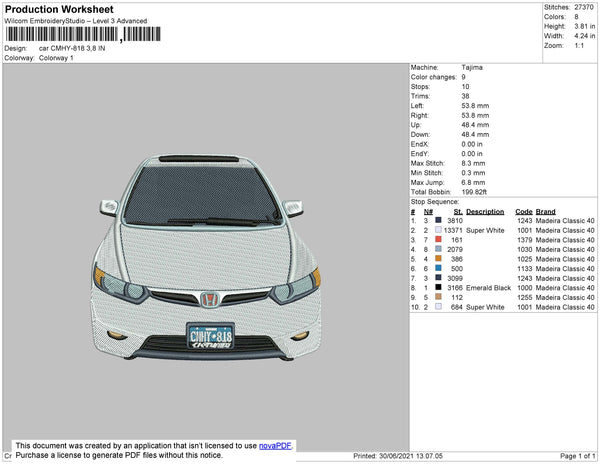The image size is (600, 464).
Task: Select the 'Colorway 1' value
Action: pos(56,58)
